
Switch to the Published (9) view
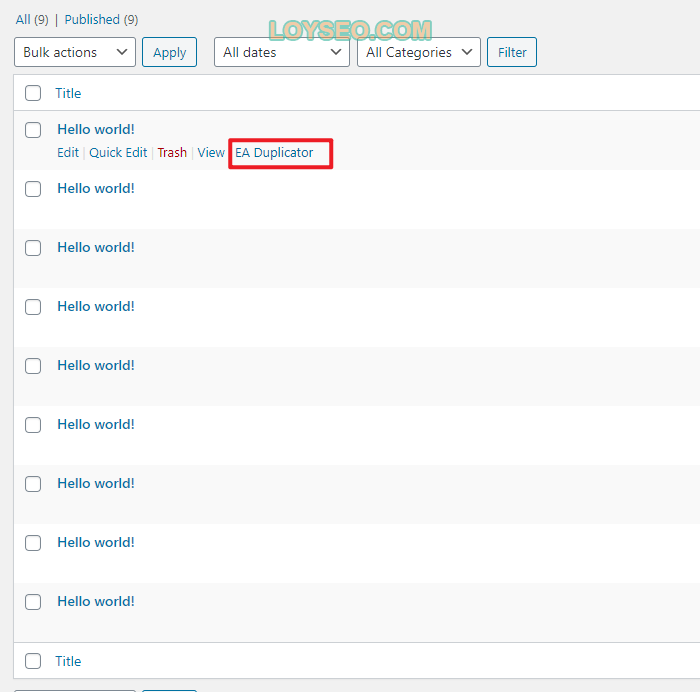tap(101, 20)
